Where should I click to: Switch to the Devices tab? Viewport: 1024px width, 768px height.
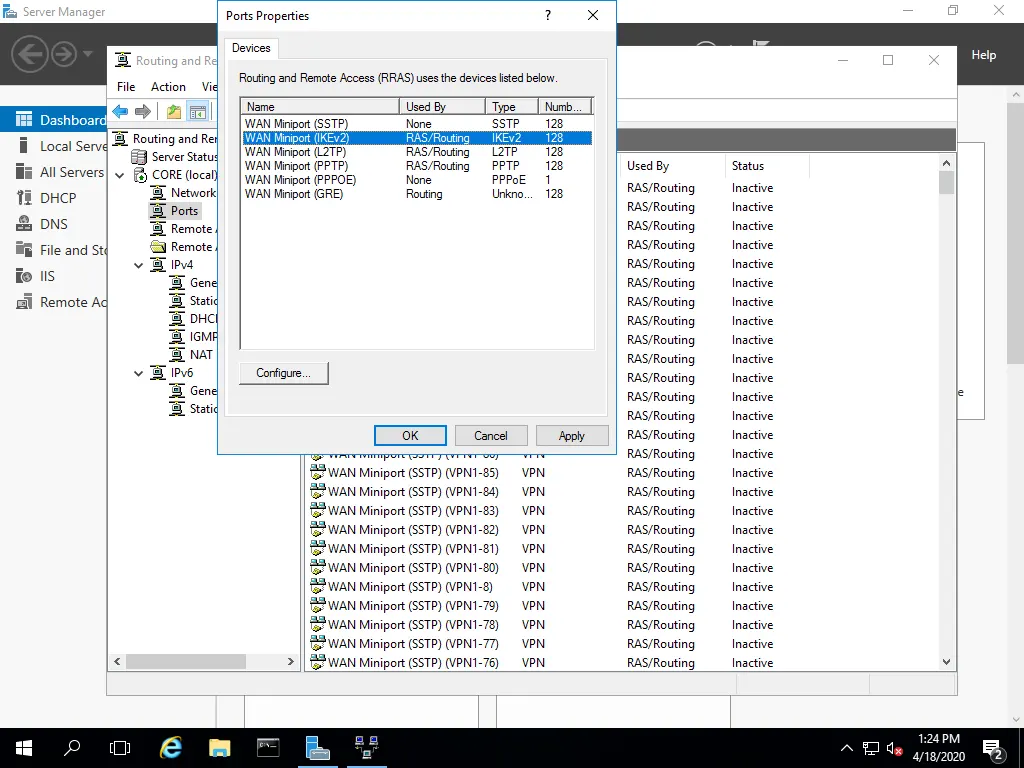click(x=251, y=48)
